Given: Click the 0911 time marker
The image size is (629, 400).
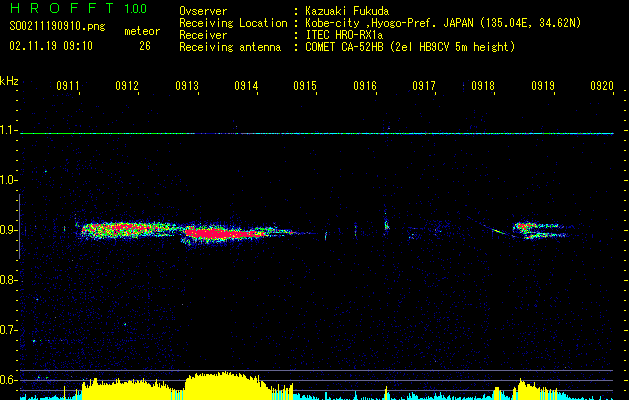Looking at the screenshot, I should coord(68,87).
